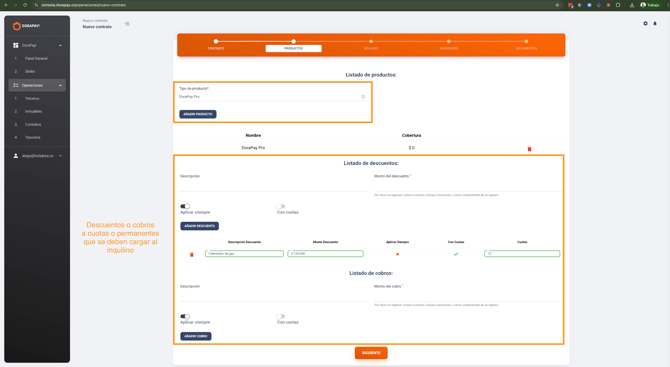Click the Dispersión step circle
The width and height of the screenshot is (670, 367).
tap(449, 41)
